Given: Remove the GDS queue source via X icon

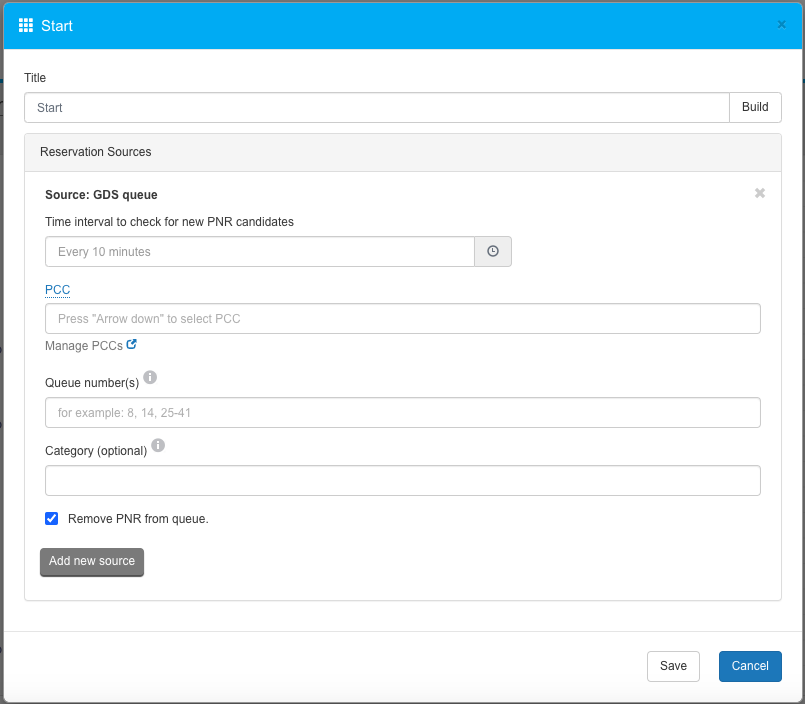Looking at the screenshot, I should coord(760,193).
